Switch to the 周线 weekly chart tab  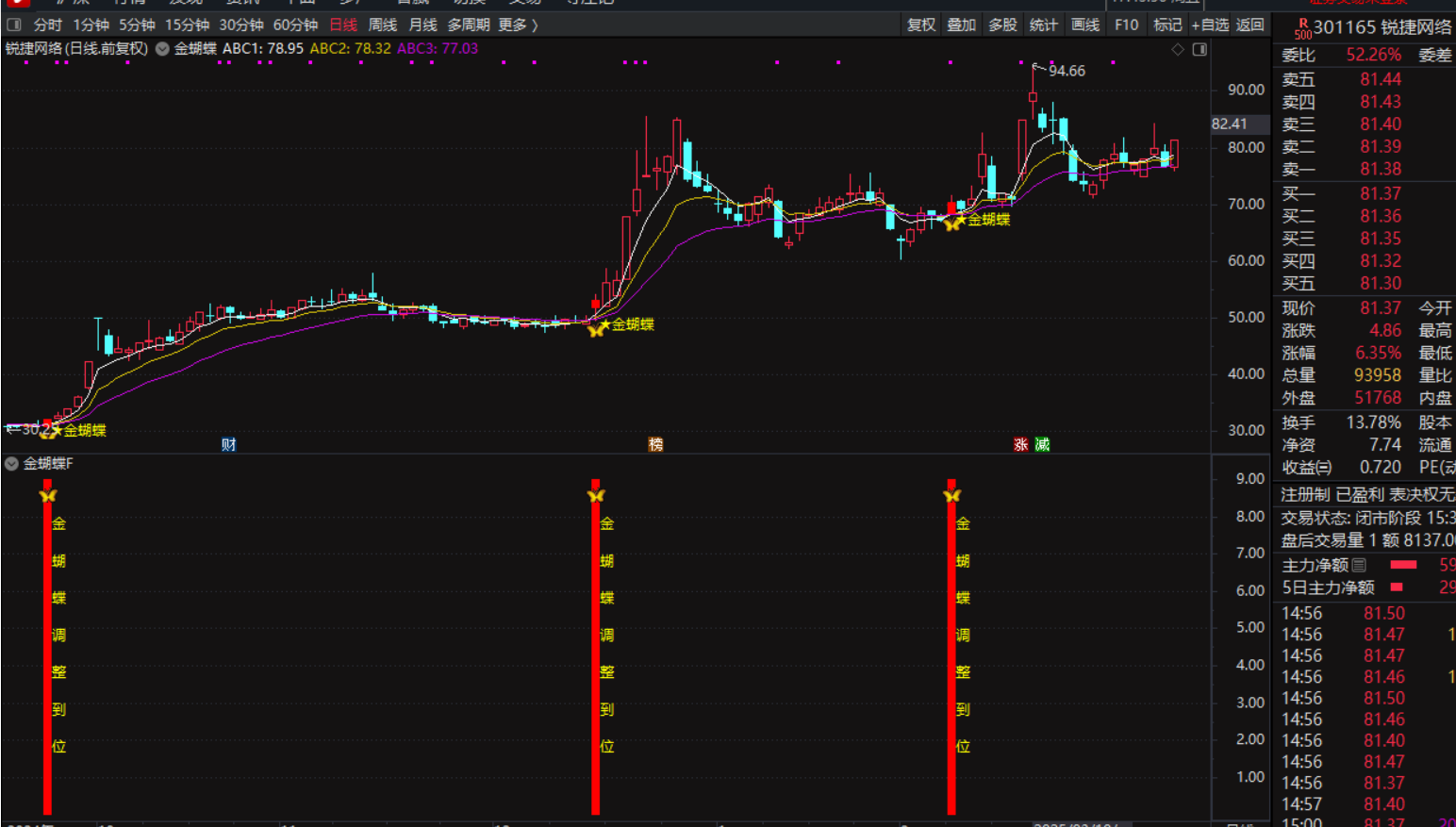point(382,25)
